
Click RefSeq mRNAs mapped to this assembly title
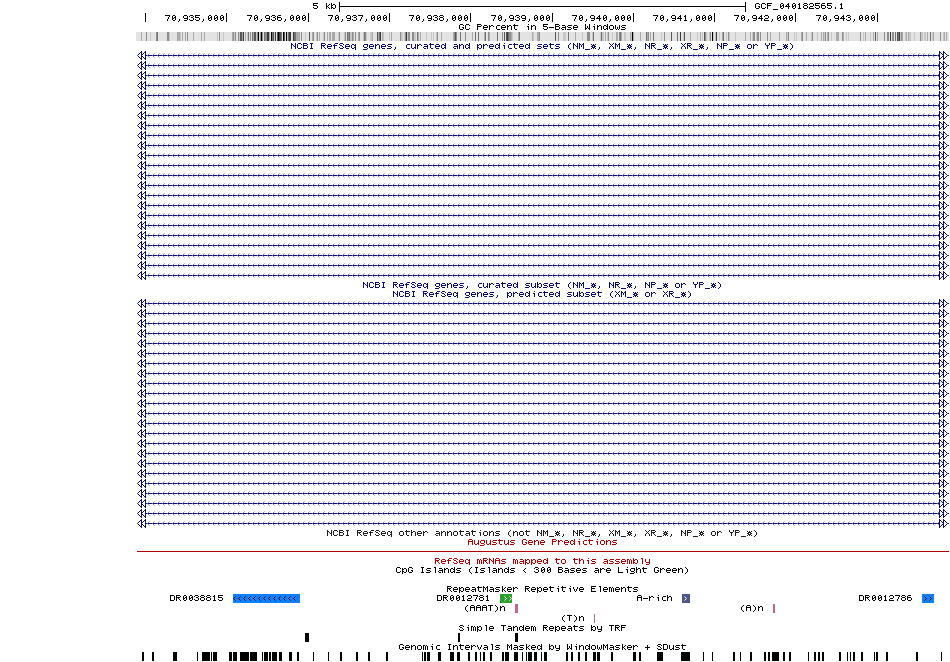(x=542, y=561)
